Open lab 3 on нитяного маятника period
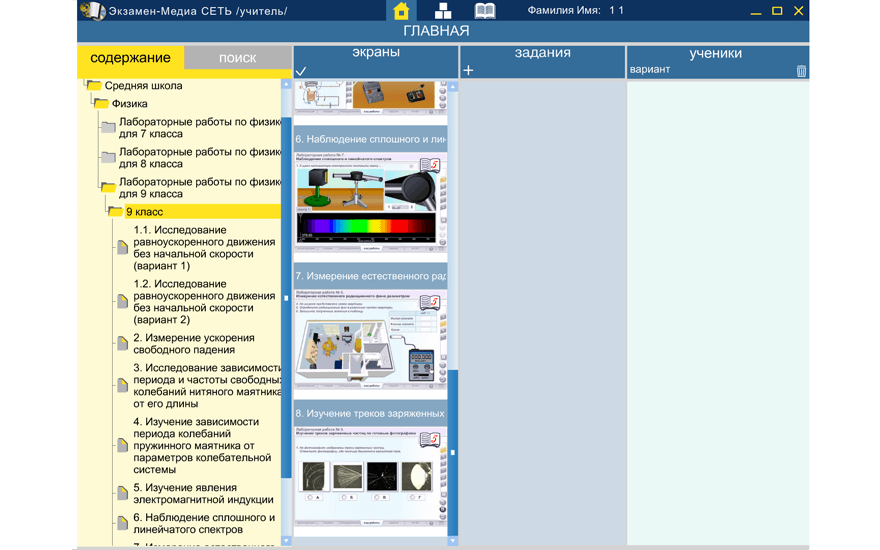Image resolution: width=880 pixels, height=550 pixels. [x=207, y=386]
